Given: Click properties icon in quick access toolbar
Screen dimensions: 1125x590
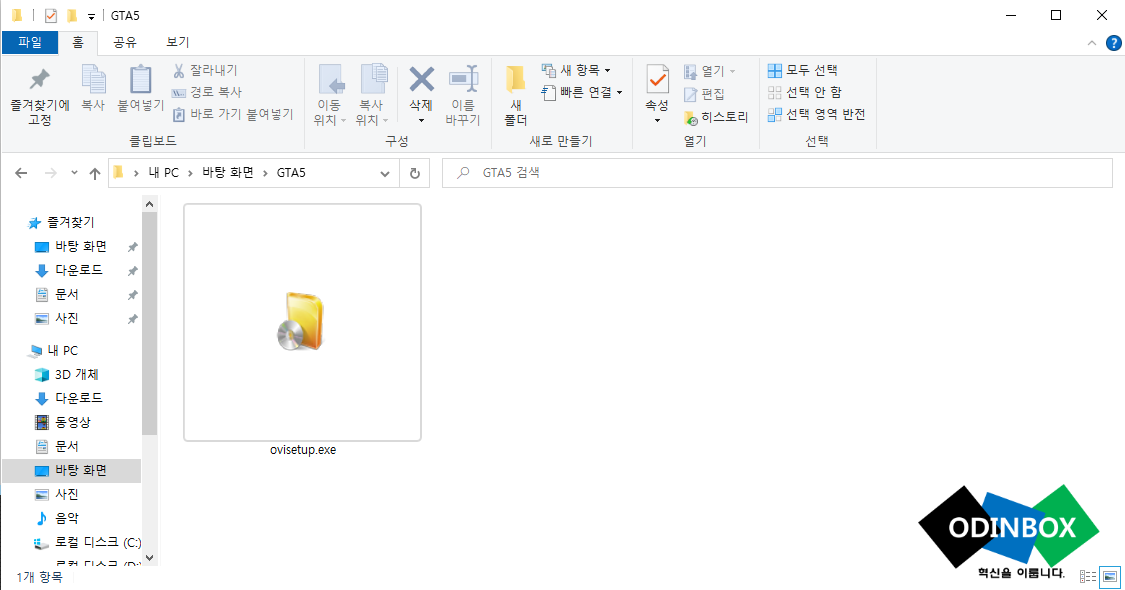Looking at the screenshot, I should 51,15.
